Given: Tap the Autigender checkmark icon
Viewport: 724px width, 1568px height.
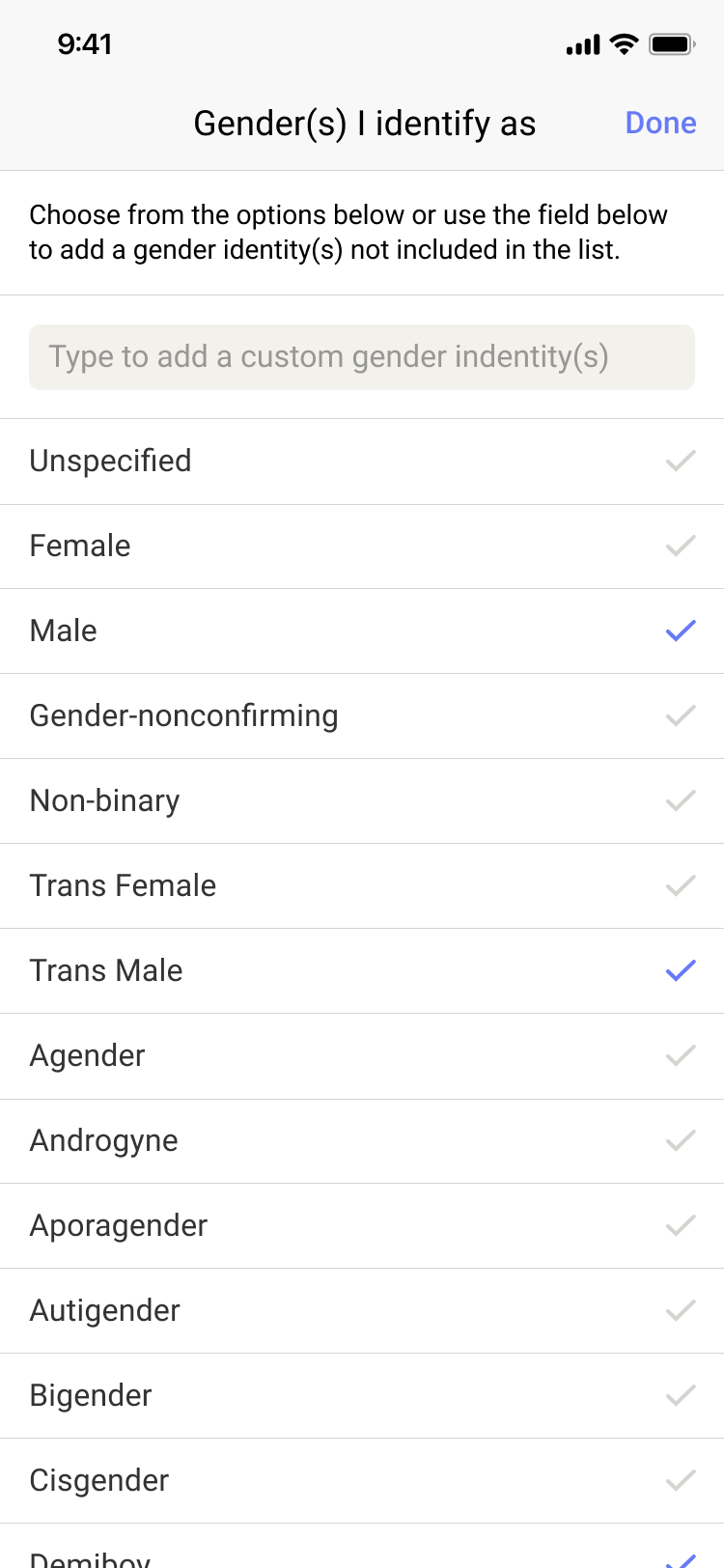Looking at the screenshot, I should (681, 1311).
